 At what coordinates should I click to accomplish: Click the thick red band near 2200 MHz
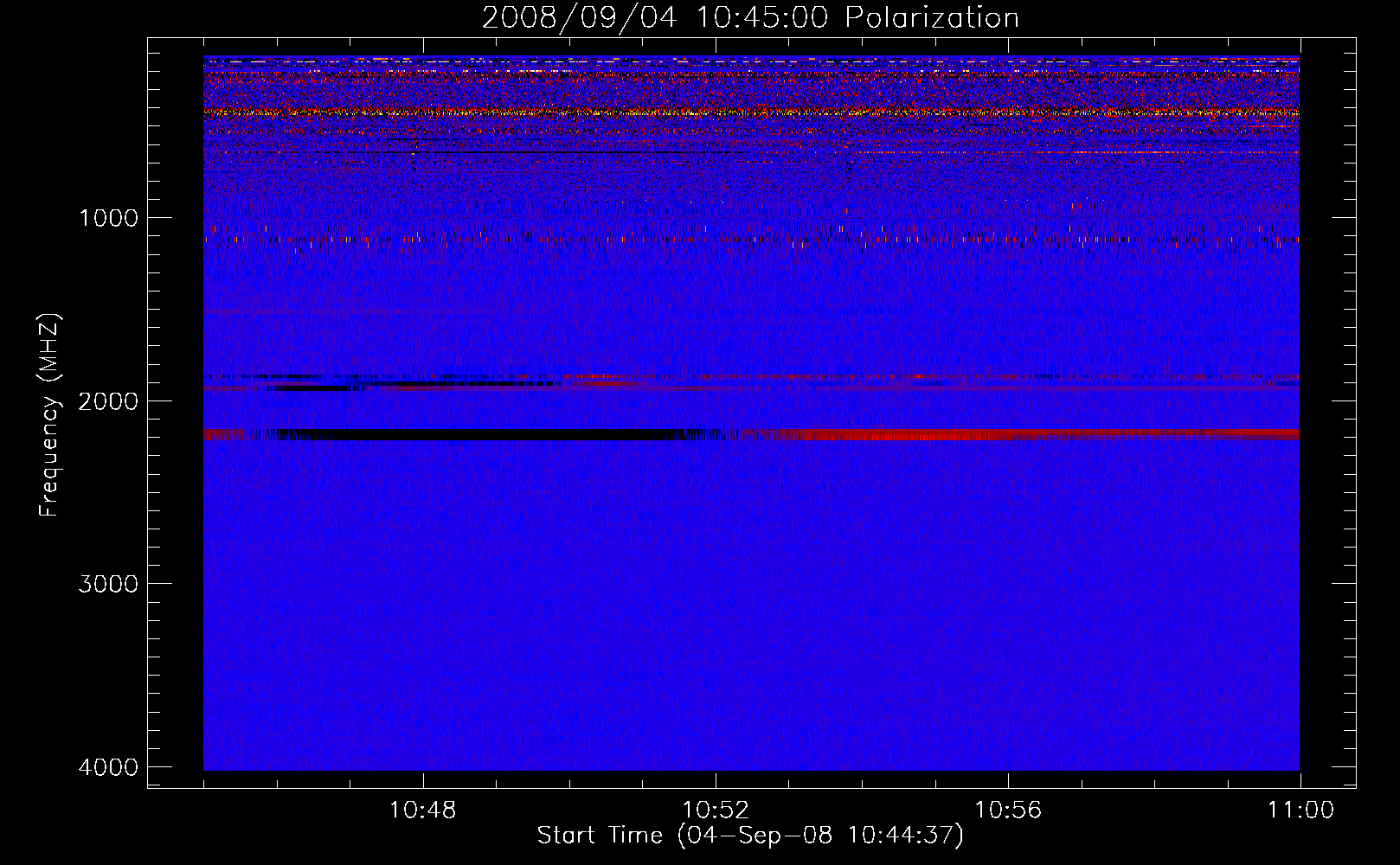(1038, 434)
